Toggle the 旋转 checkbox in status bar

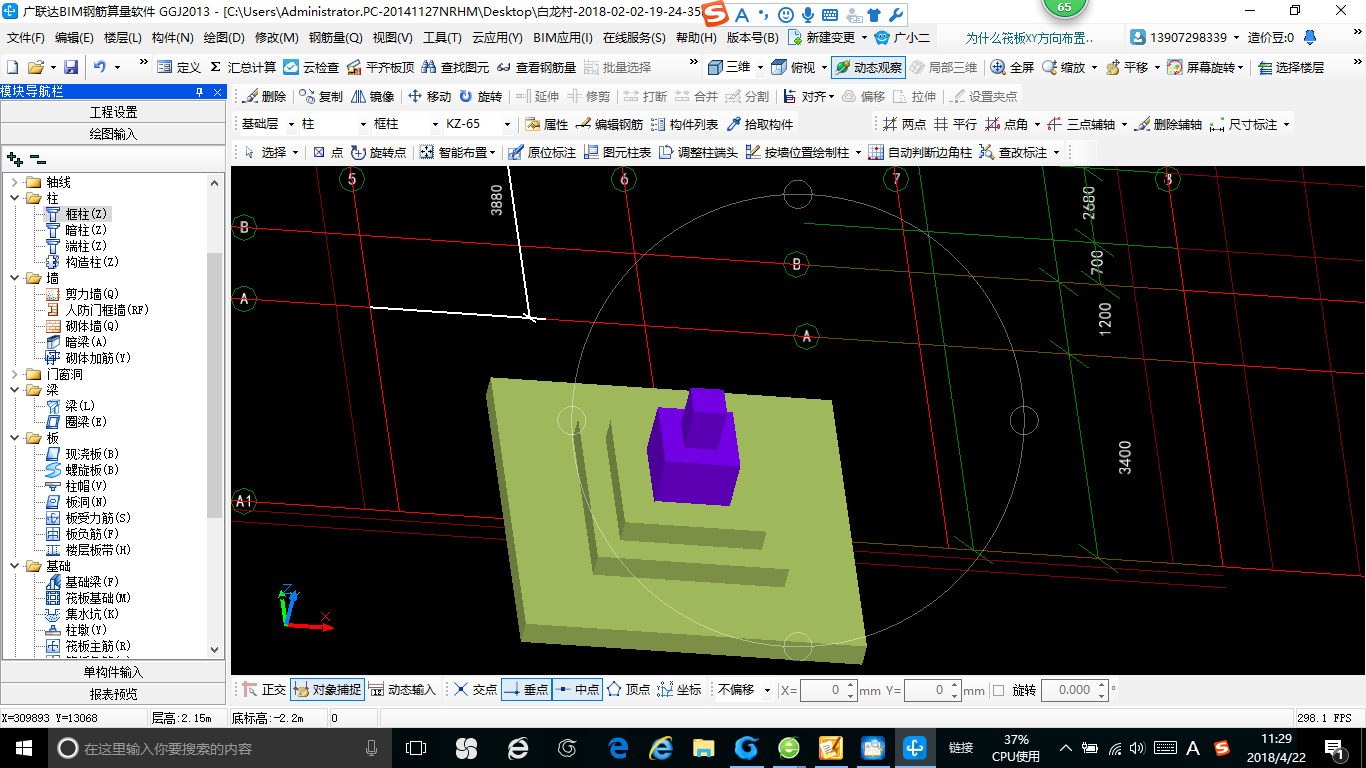[x=998, y=690]
